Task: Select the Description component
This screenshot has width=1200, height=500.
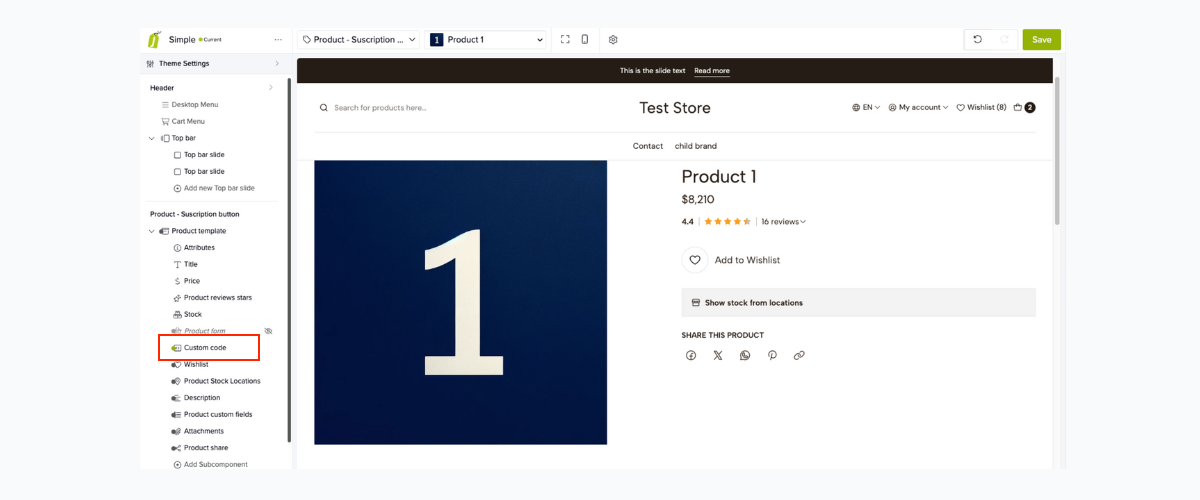Action: [202, 398]
